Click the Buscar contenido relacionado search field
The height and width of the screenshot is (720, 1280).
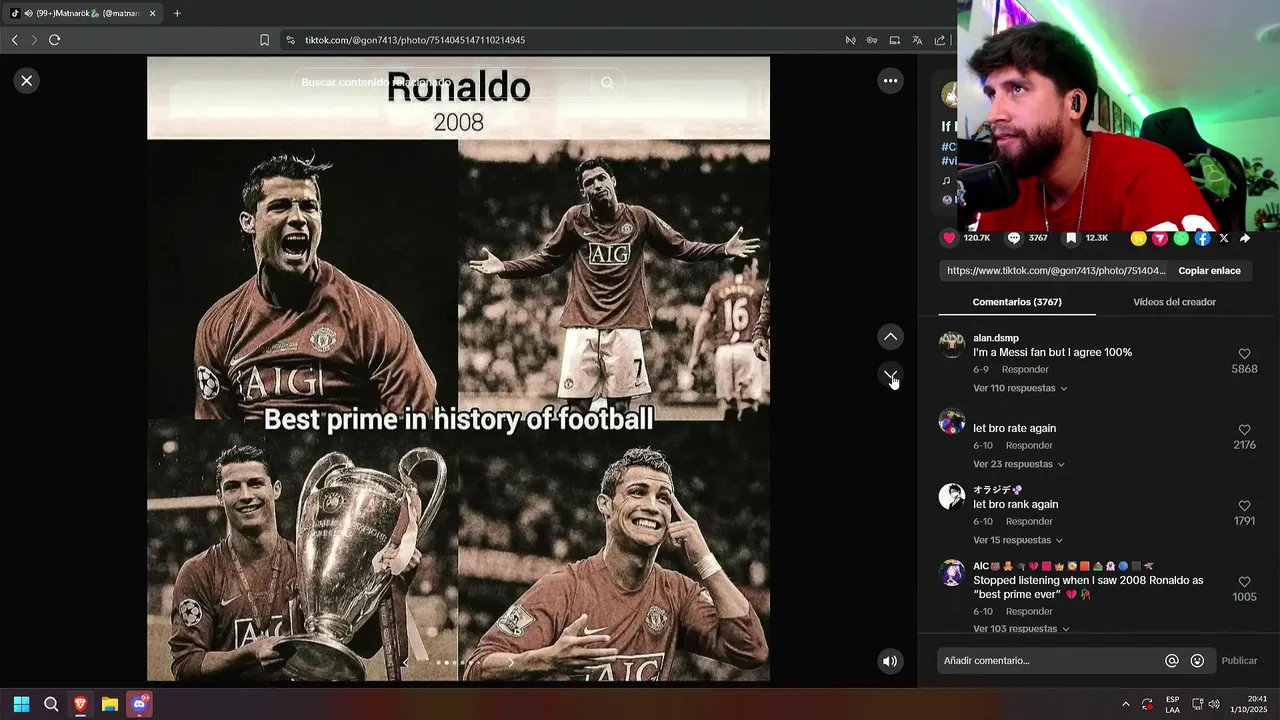click(x=442, y=83)
